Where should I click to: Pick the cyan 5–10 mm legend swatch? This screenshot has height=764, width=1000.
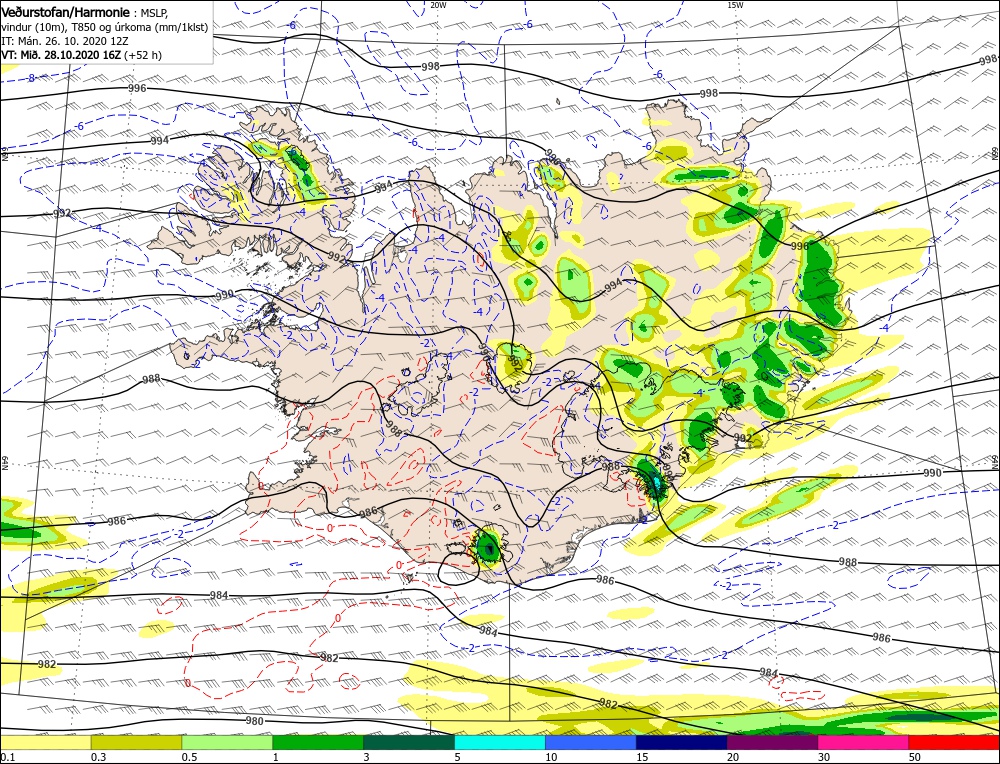500,742
